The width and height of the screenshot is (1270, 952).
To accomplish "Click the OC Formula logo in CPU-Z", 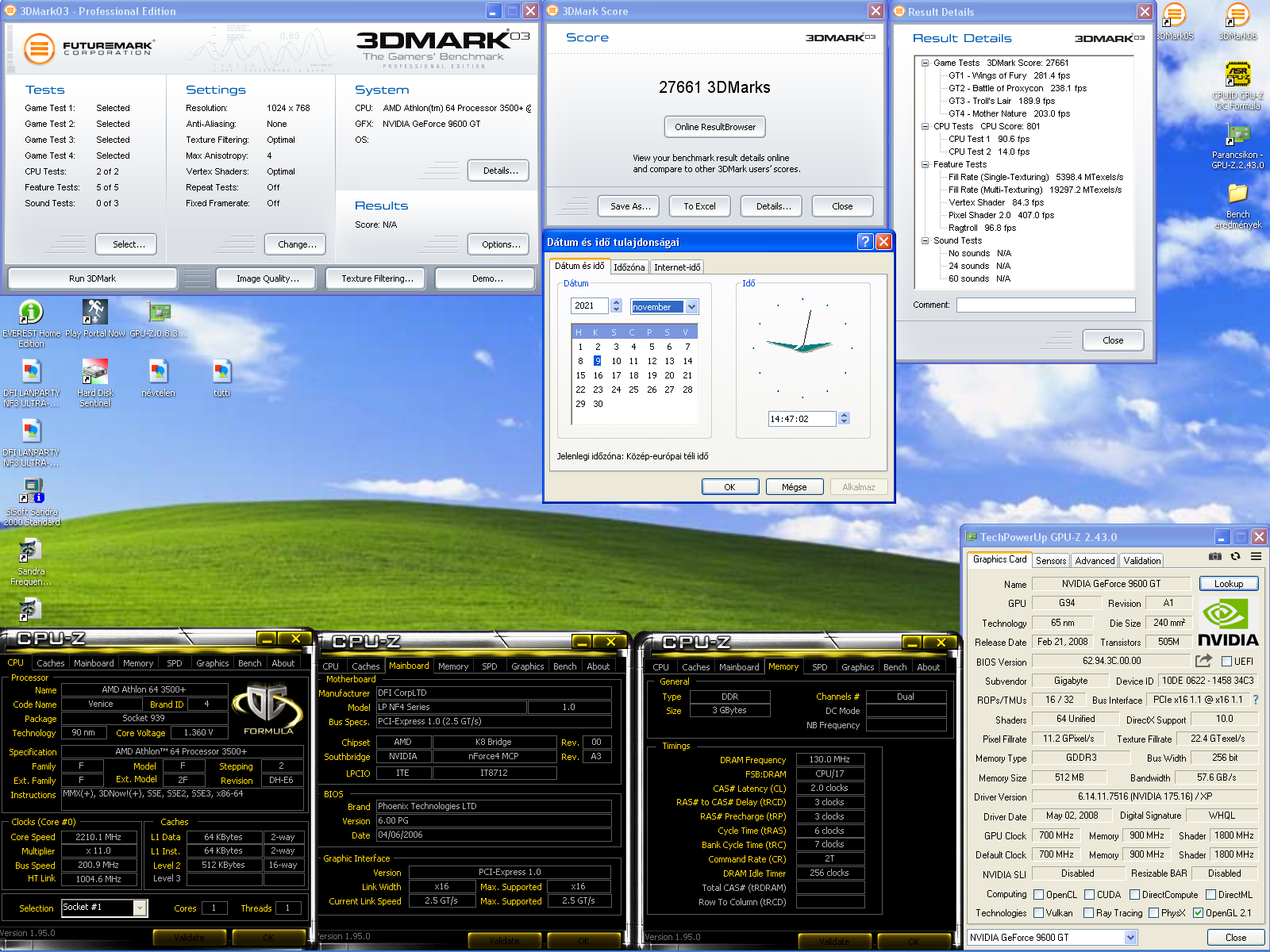I will coord(268,709).
